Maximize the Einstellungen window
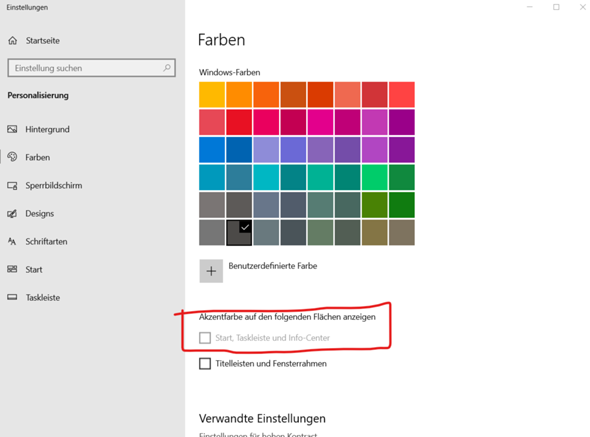The image size is (590, 437). pos(556,7)
